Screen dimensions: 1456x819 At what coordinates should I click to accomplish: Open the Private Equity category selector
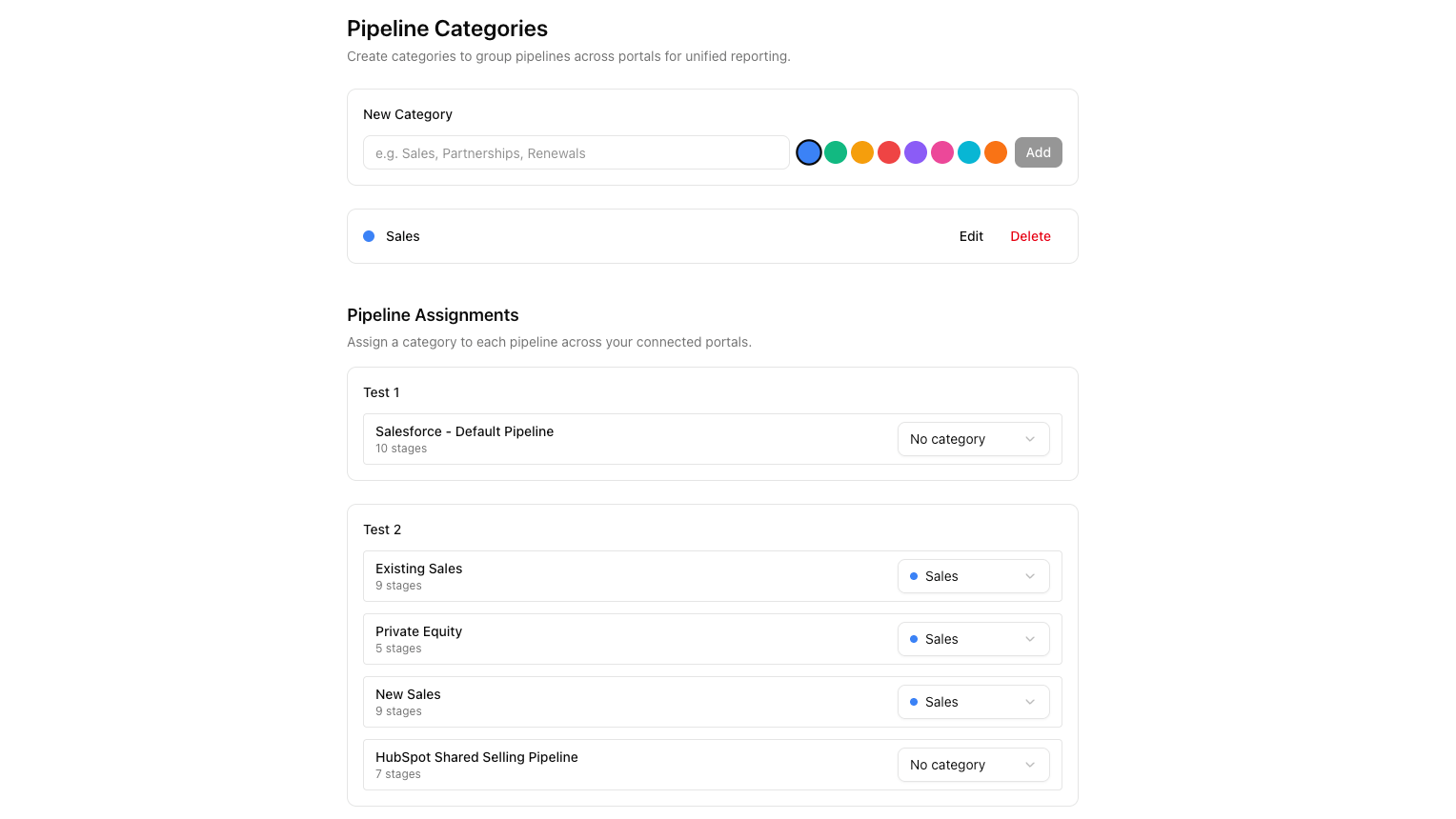click(x=973, y=638)
